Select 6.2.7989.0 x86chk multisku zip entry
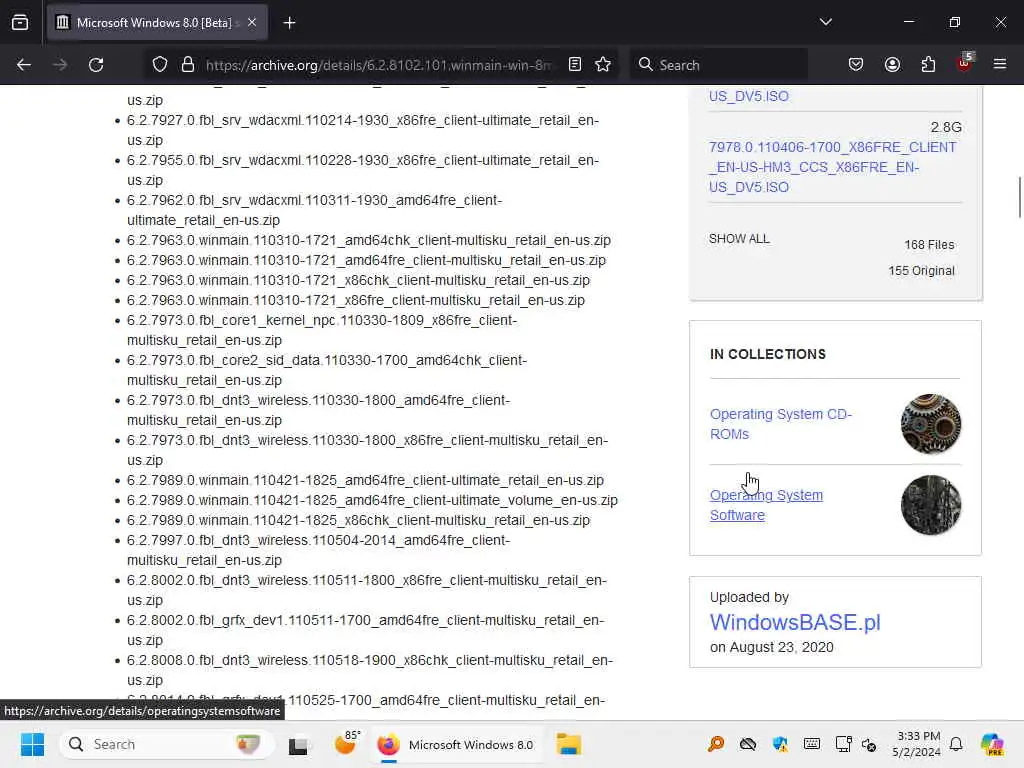Viewport: 1024px width, 768px height. [359, 520]
